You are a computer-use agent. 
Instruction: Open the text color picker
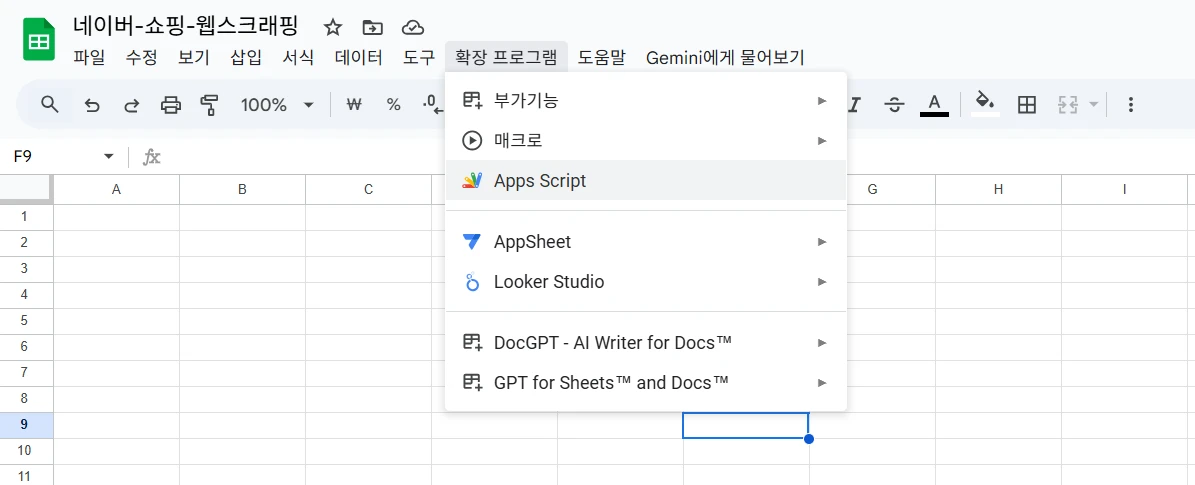click(x=934, y=104)
